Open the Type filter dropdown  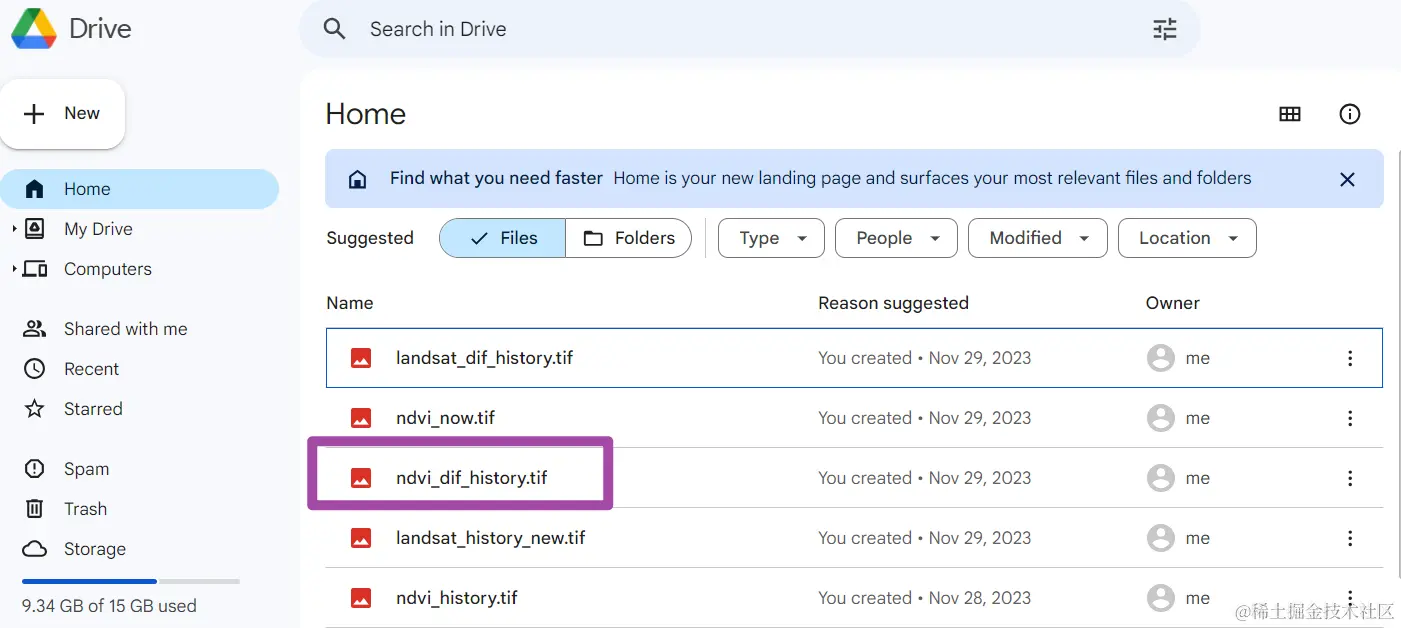(771, 238)
